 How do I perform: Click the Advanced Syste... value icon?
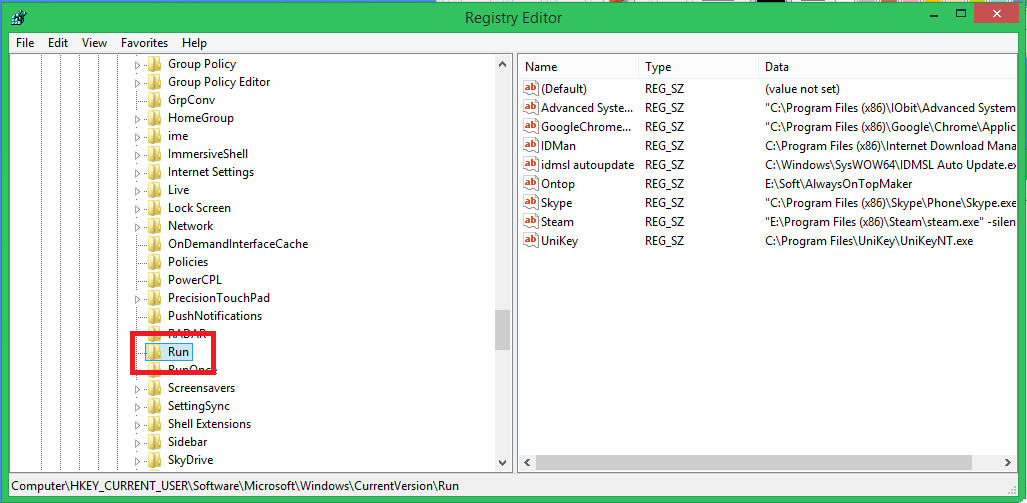coord(531,107)
